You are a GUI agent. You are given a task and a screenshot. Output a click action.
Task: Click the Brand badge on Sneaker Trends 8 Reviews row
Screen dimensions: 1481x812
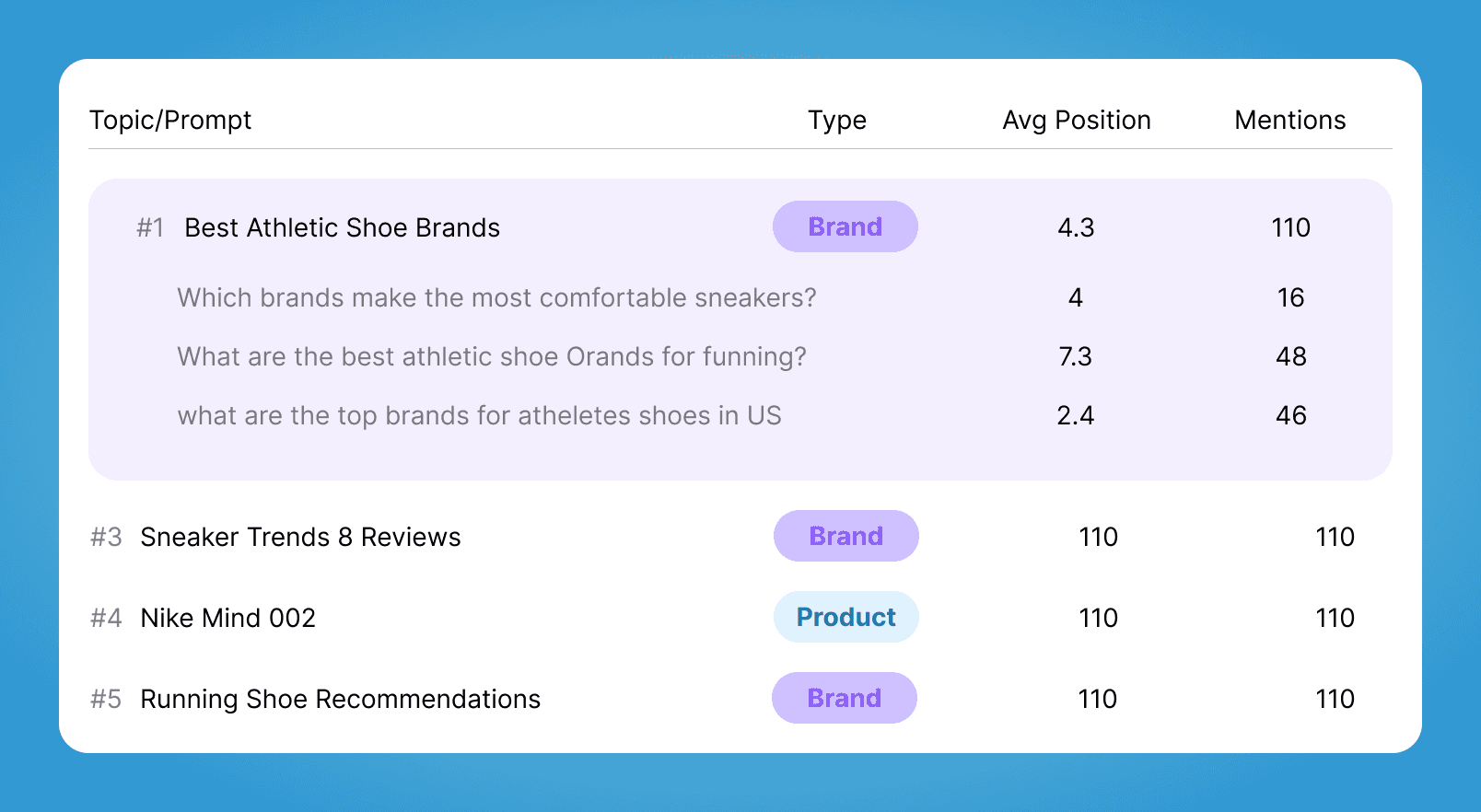coord(845,536)
